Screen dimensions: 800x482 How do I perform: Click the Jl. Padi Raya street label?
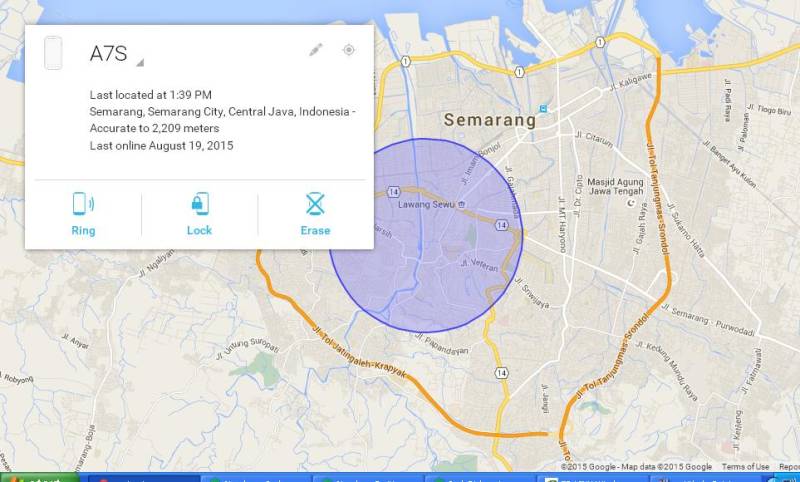coord(727,100)
